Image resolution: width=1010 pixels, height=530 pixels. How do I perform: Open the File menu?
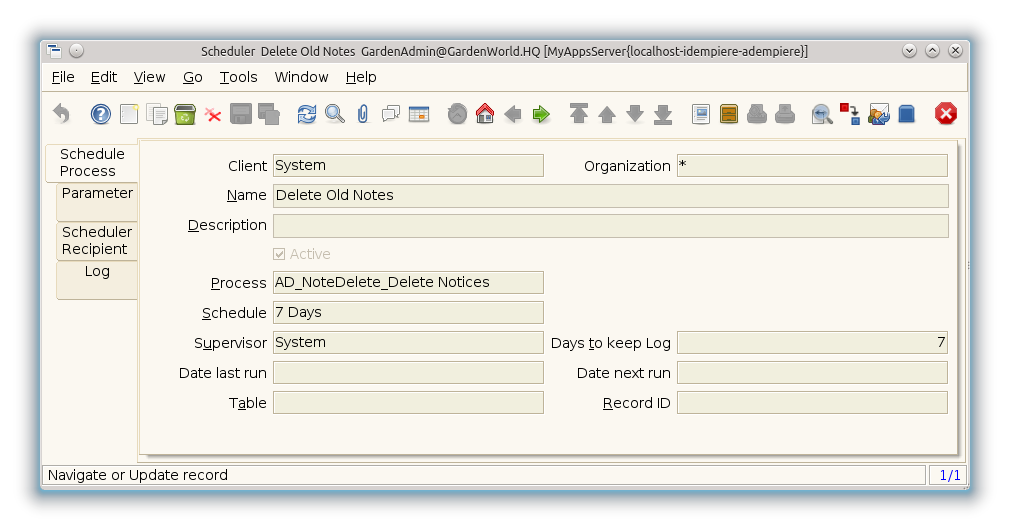tap(63, 77)
